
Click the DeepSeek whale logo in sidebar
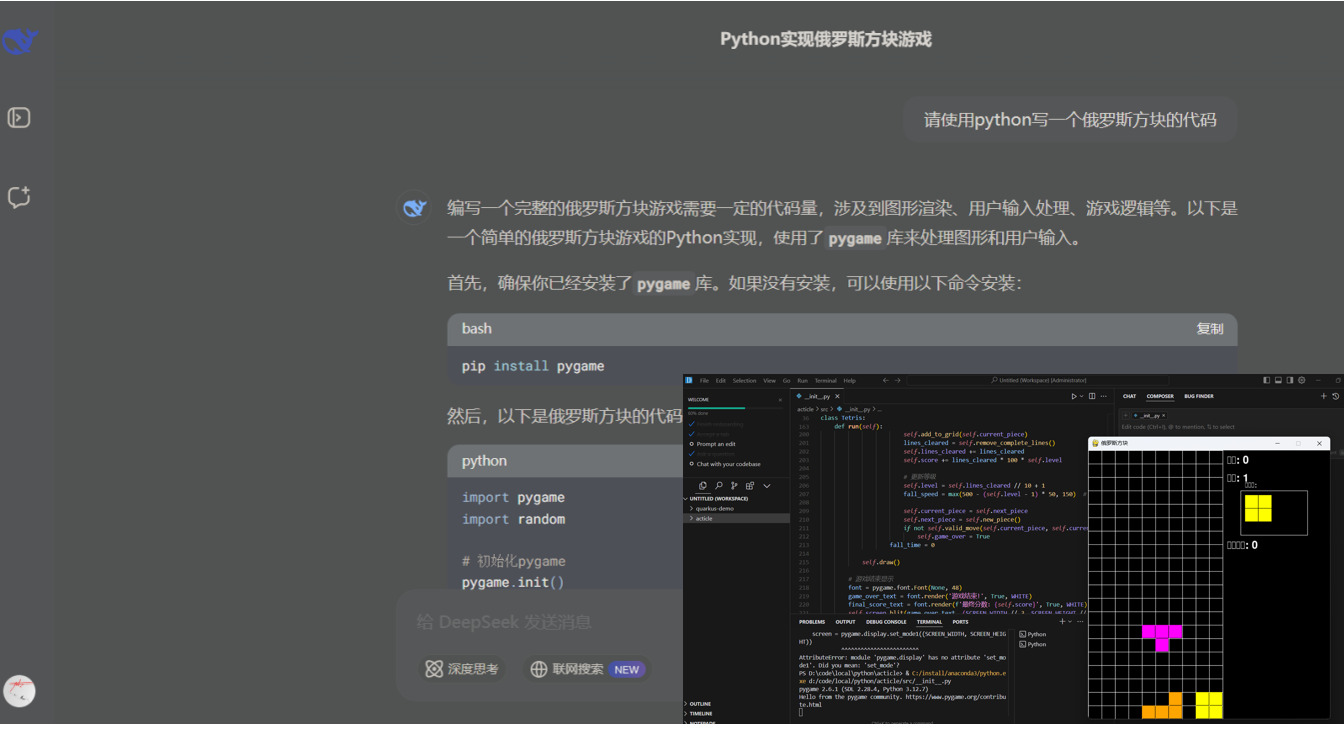point(19,42)
